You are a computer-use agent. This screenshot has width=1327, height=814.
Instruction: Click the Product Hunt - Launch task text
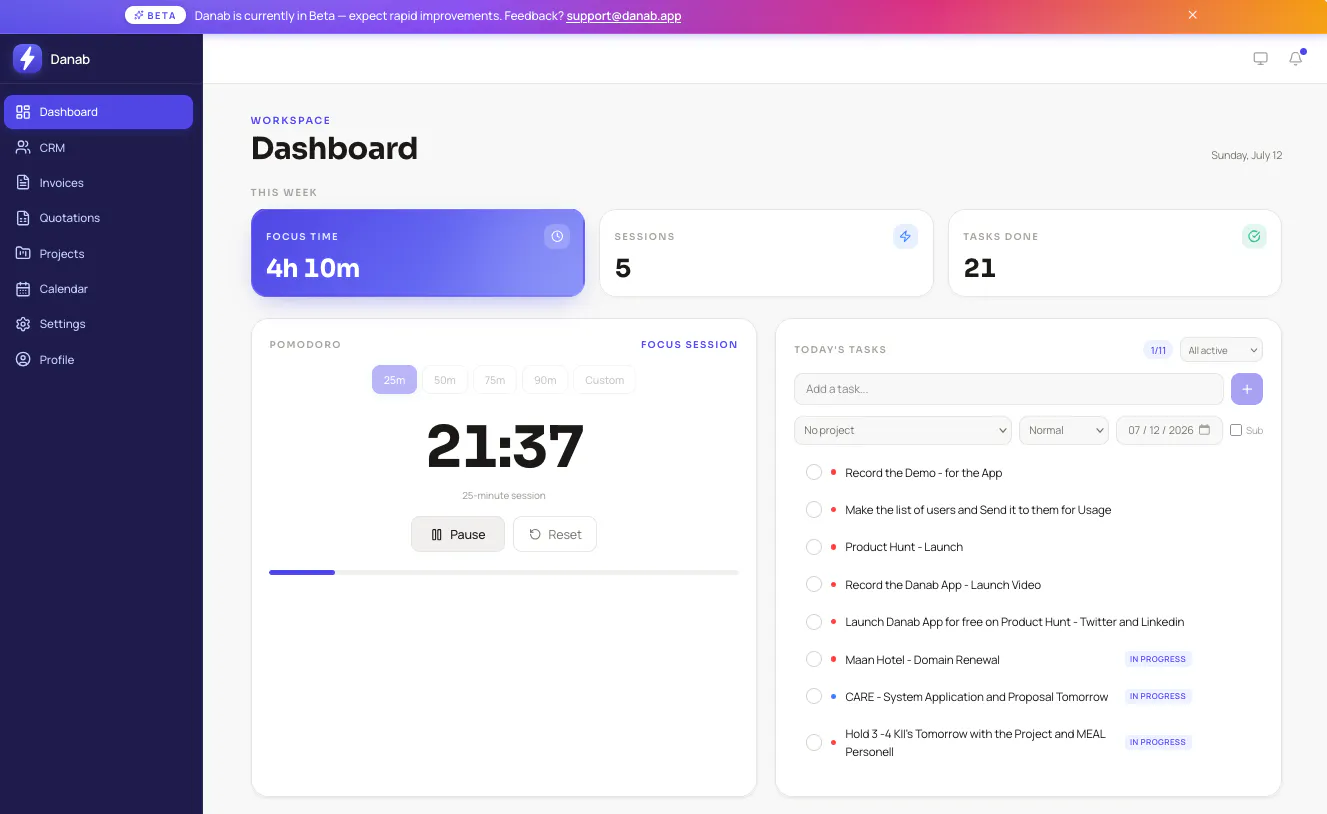904,547
